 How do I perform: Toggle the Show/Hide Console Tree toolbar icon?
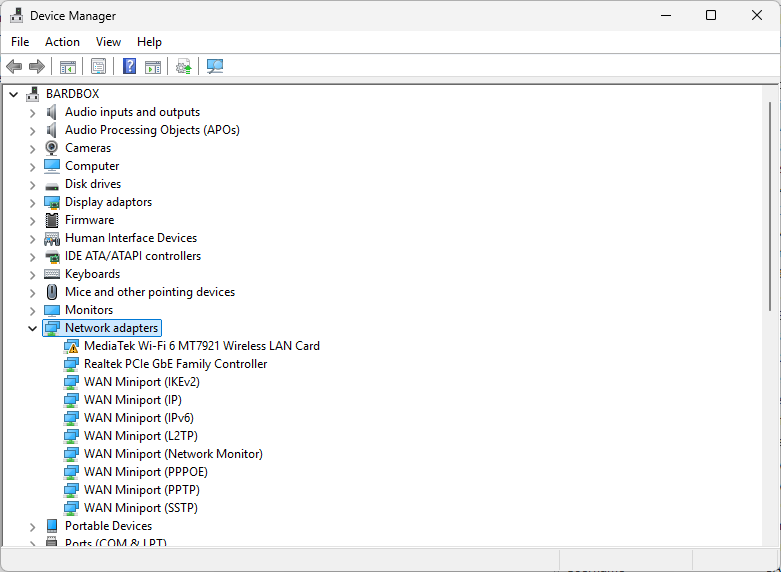[x=68, y=66]
